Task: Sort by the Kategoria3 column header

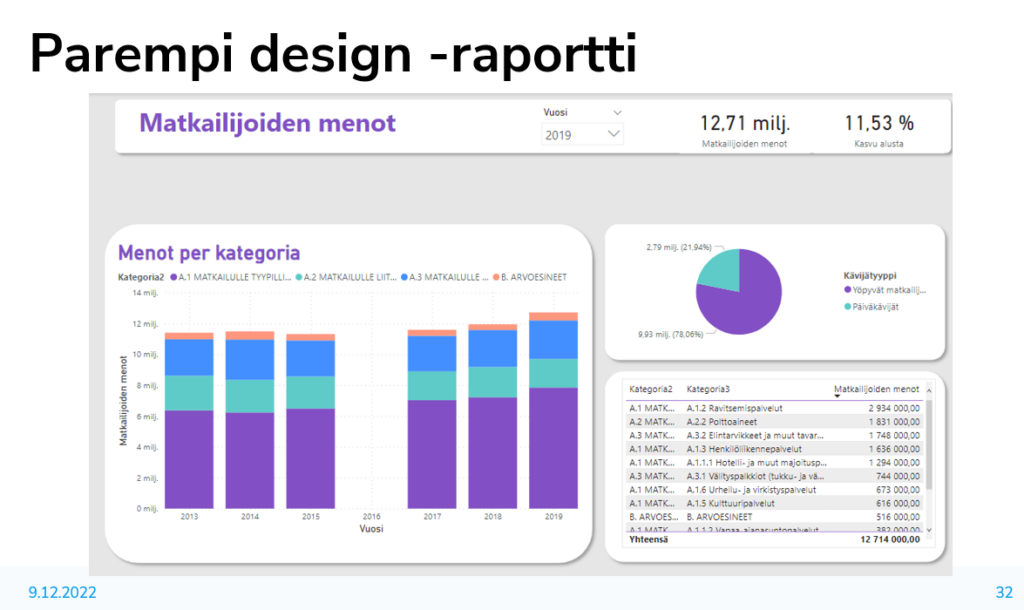Action: pos(708,389)
